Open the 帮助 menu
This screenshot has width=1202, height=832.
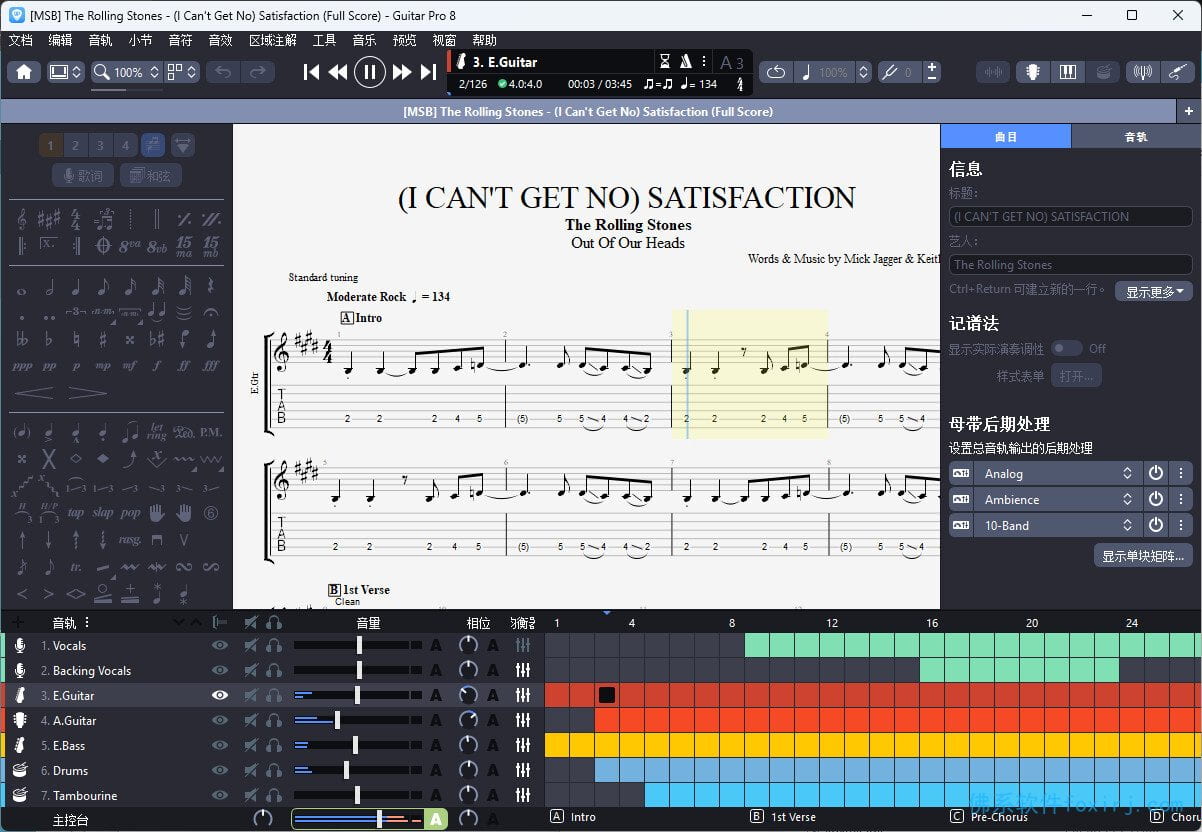pos(484,40)
